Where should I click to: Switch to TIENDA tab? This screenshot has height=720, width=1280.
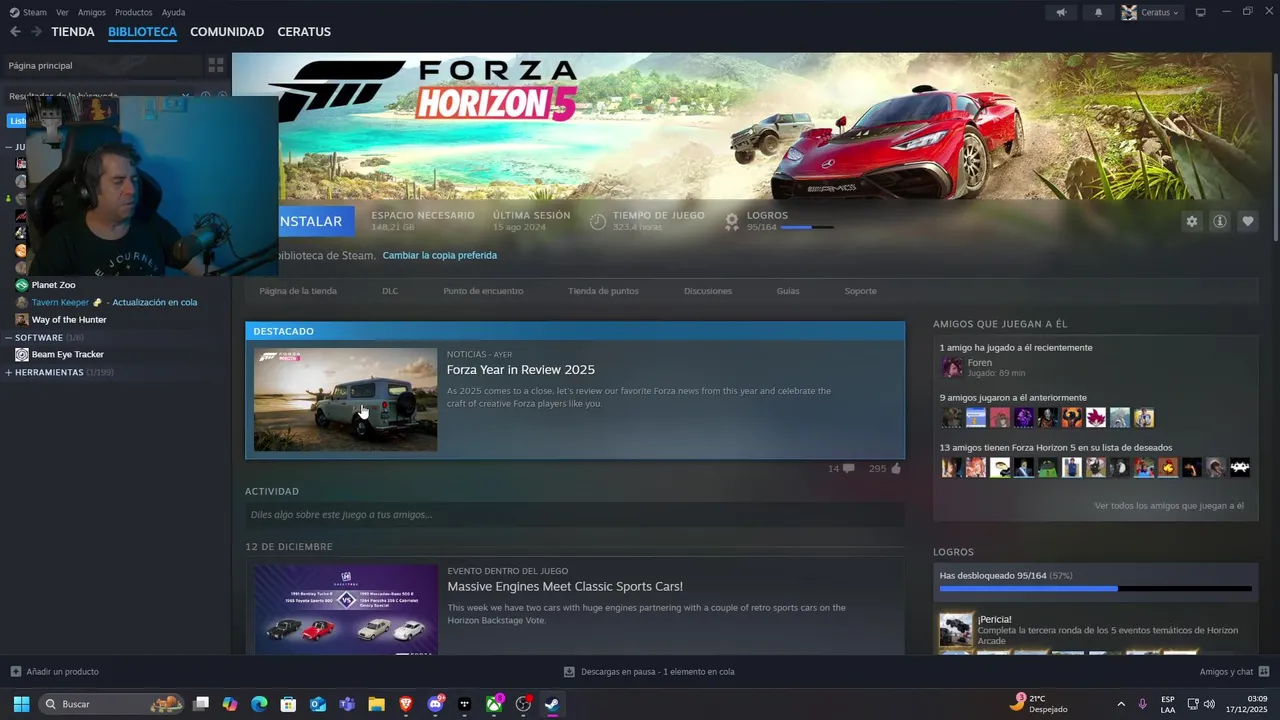pos(73,32)
